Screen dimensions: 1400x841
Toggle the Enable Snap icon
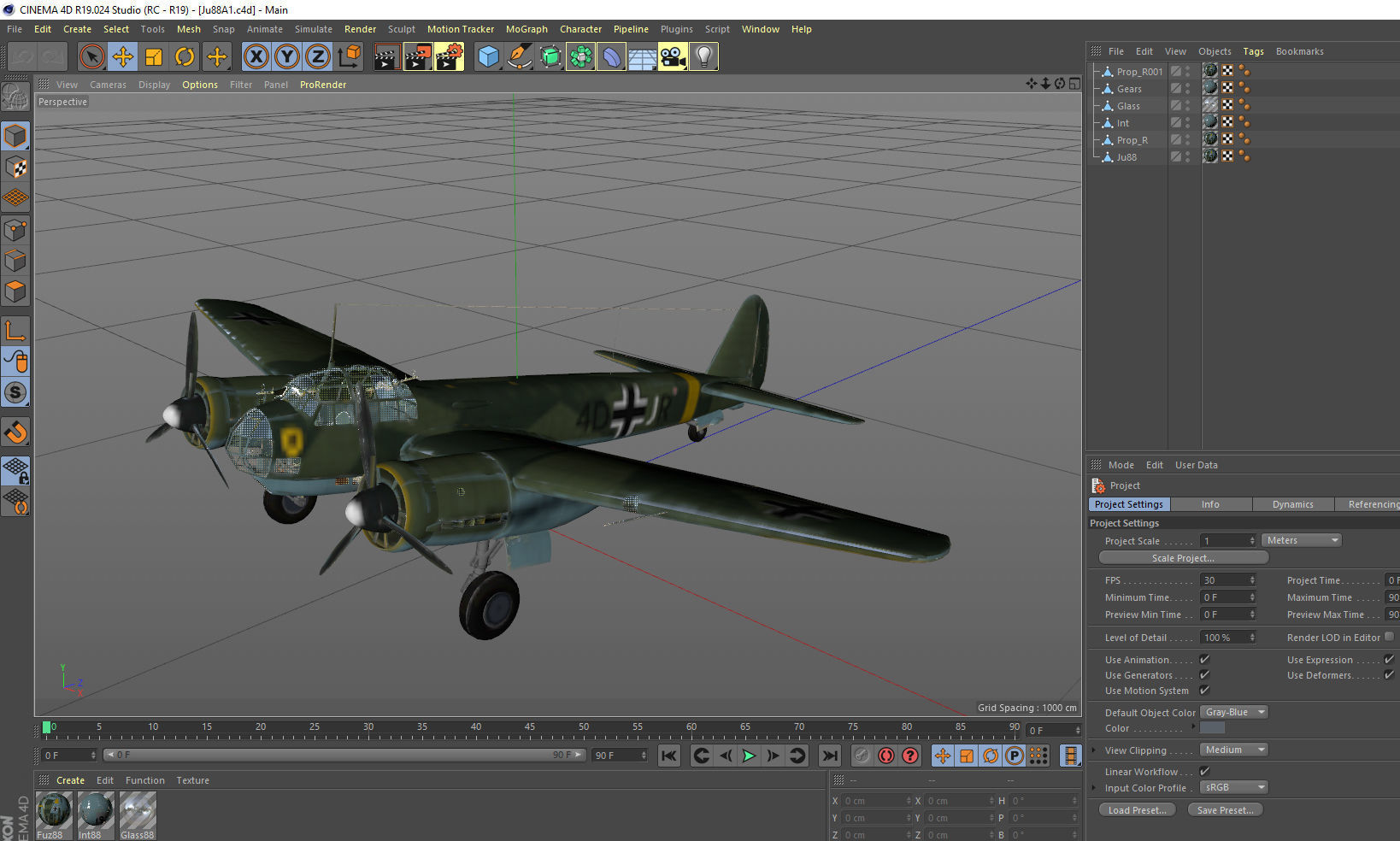pos(15,432)
